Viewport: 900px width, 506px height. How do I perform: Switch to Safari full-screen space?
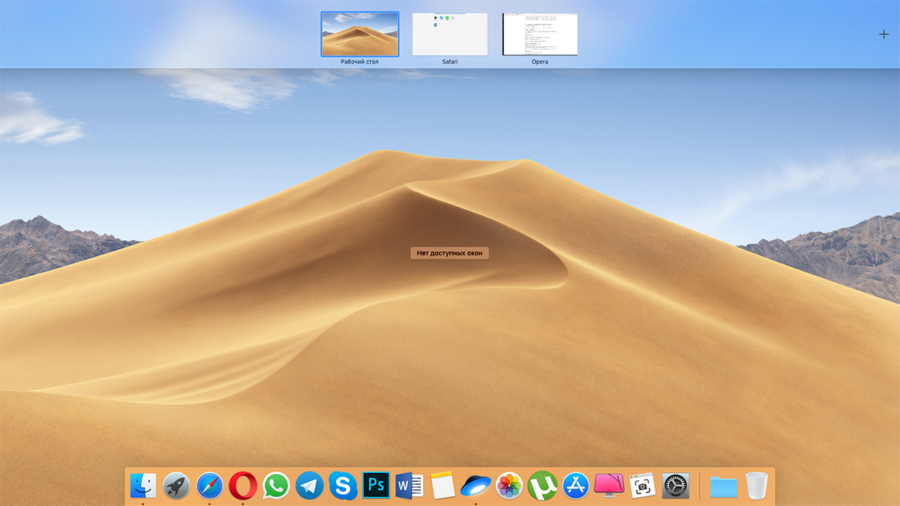coord(450,34)
